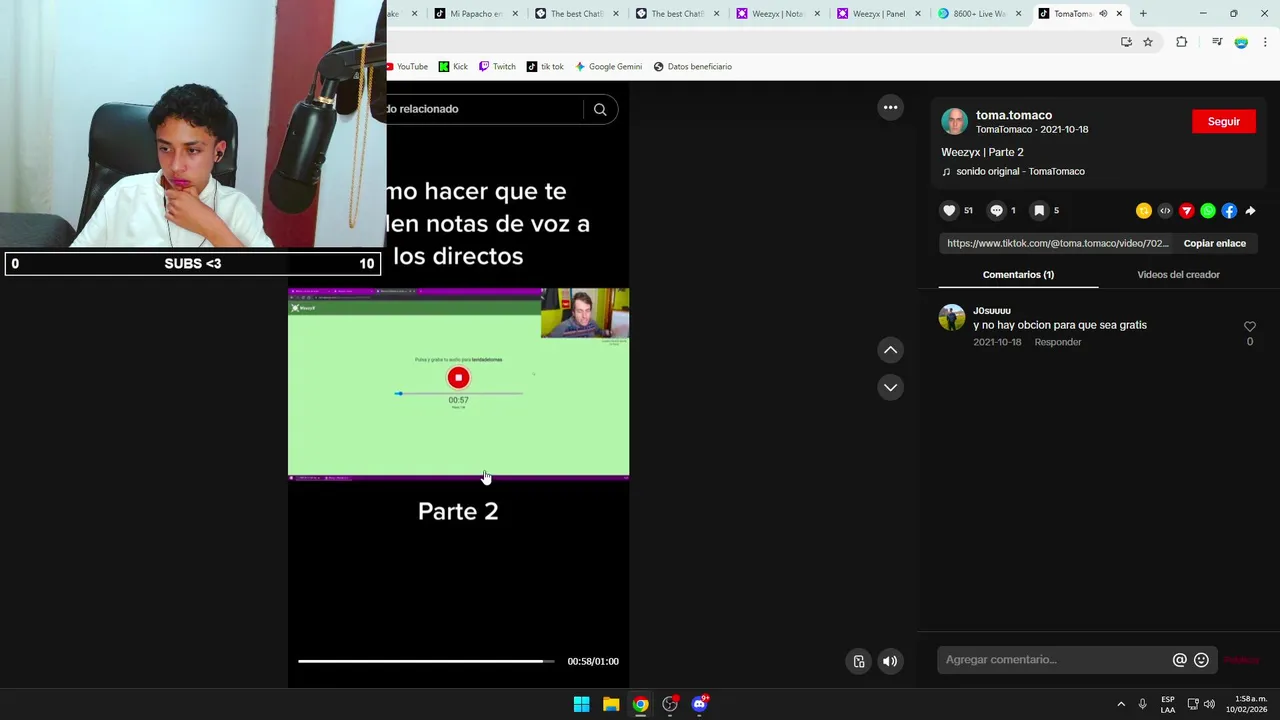
Task: Open the Chrome three-dot menu
Action: click(1265, 42)
